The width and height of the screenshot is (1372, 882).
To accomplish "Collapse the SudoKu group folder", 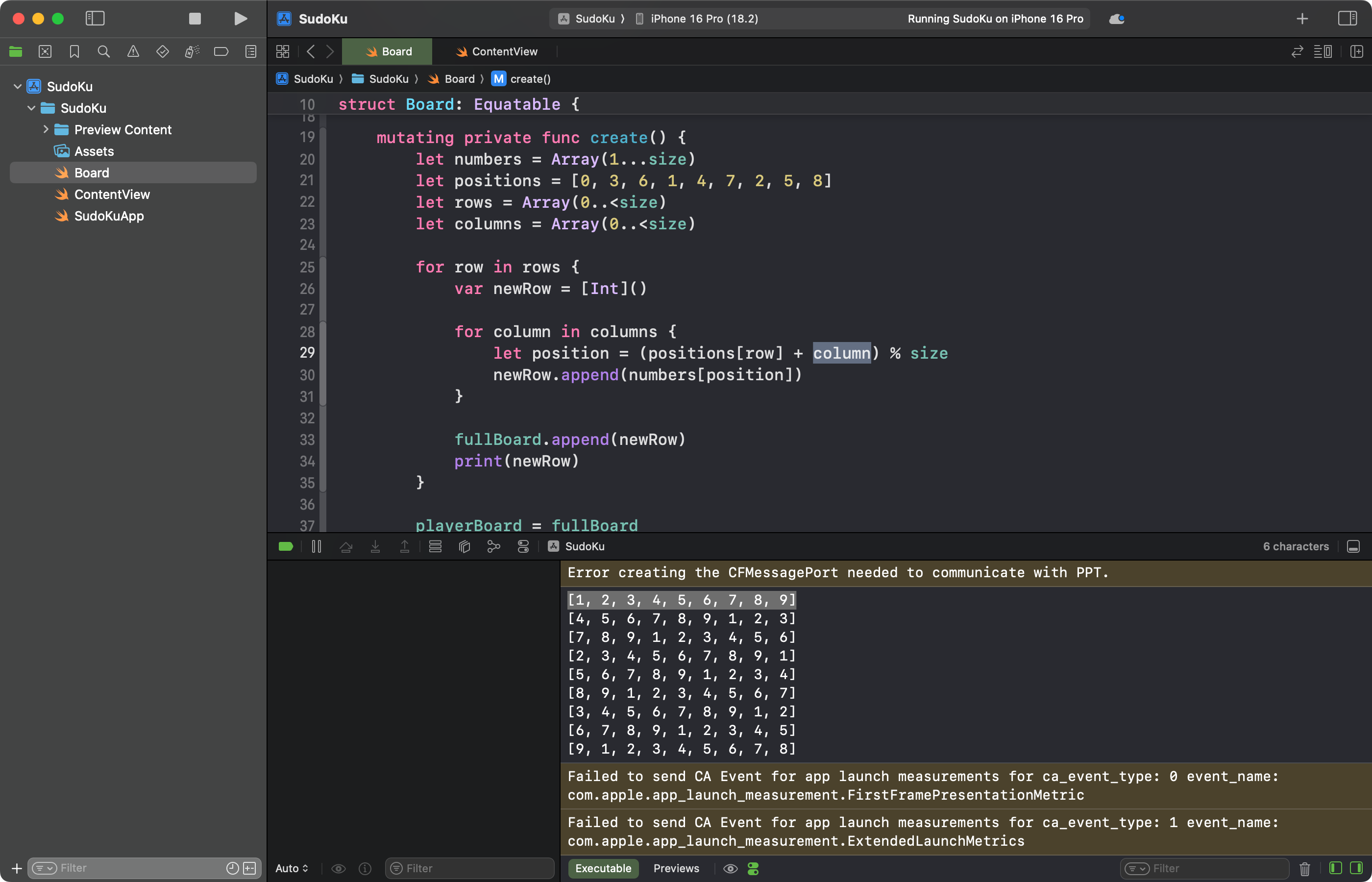I will click(31, 108).
